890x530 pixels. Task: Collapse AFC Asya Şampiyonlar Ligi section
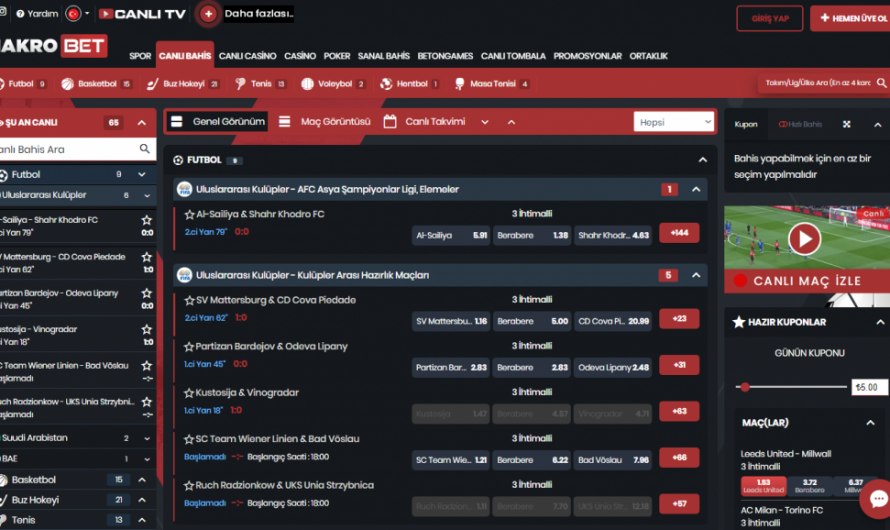(x=696, y=190)
